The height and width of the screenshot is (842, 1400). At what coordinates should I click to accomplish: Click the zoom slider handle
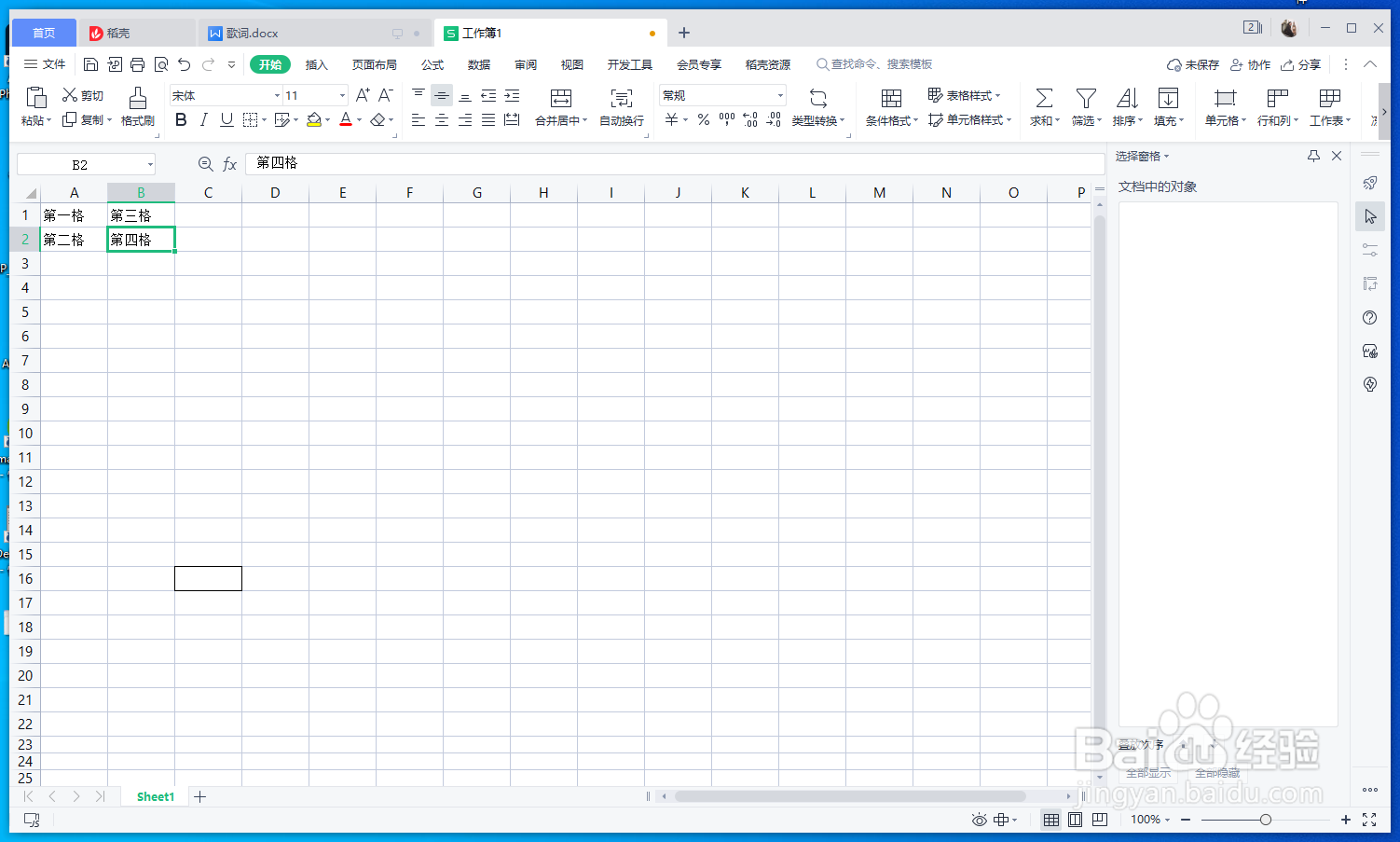pyautogui.click(x=1265, y=820)
